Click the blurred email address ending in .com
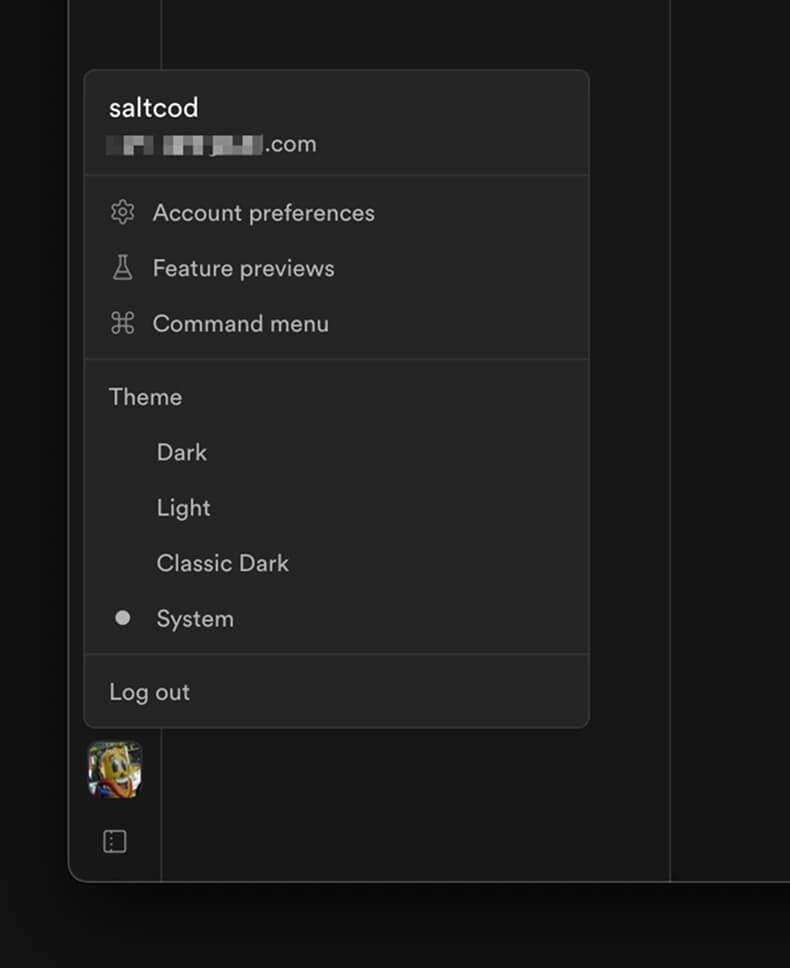Image resolution: width=790 pixels, height=968 pixels. tap(212, 144)
